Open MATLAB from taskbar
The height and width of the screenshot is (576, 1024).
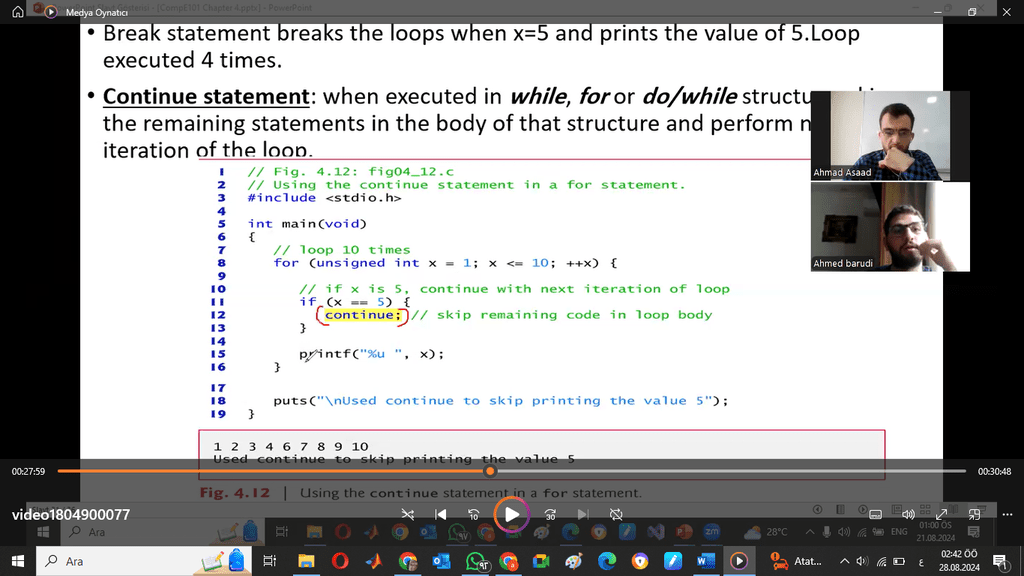click(x=374, y=561)
